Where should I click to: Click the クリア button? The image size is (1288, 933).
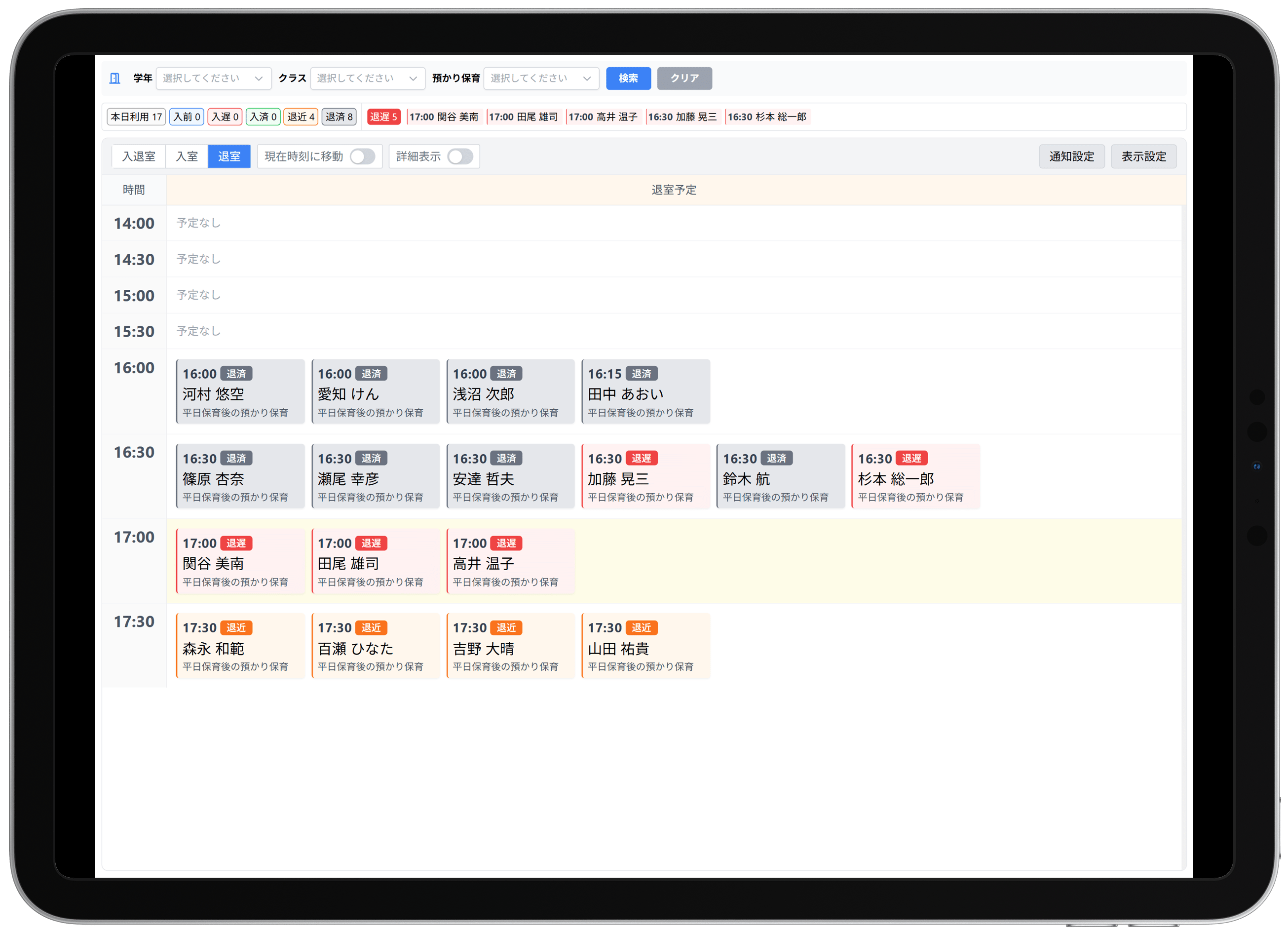click(x=684, y=78)
